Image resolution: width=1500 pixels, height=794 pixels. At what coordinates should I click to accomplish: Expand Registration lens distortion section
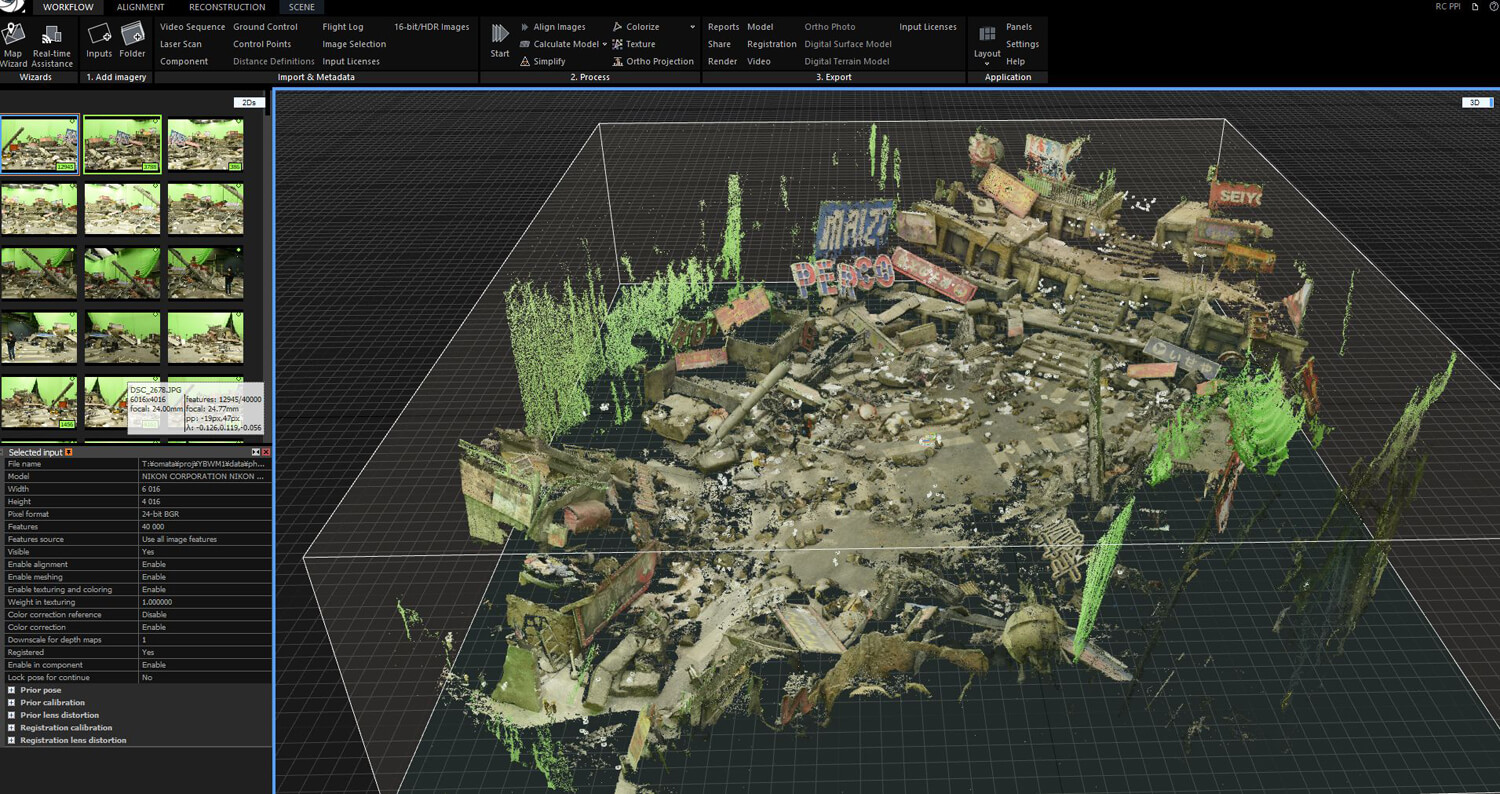[x=11, y=740]
